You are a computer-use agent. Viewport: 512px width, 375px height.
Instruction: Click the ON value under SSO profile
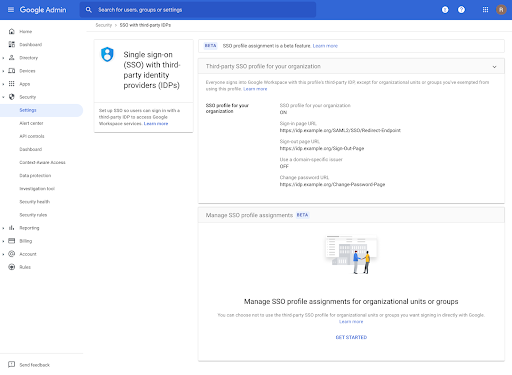283,112
